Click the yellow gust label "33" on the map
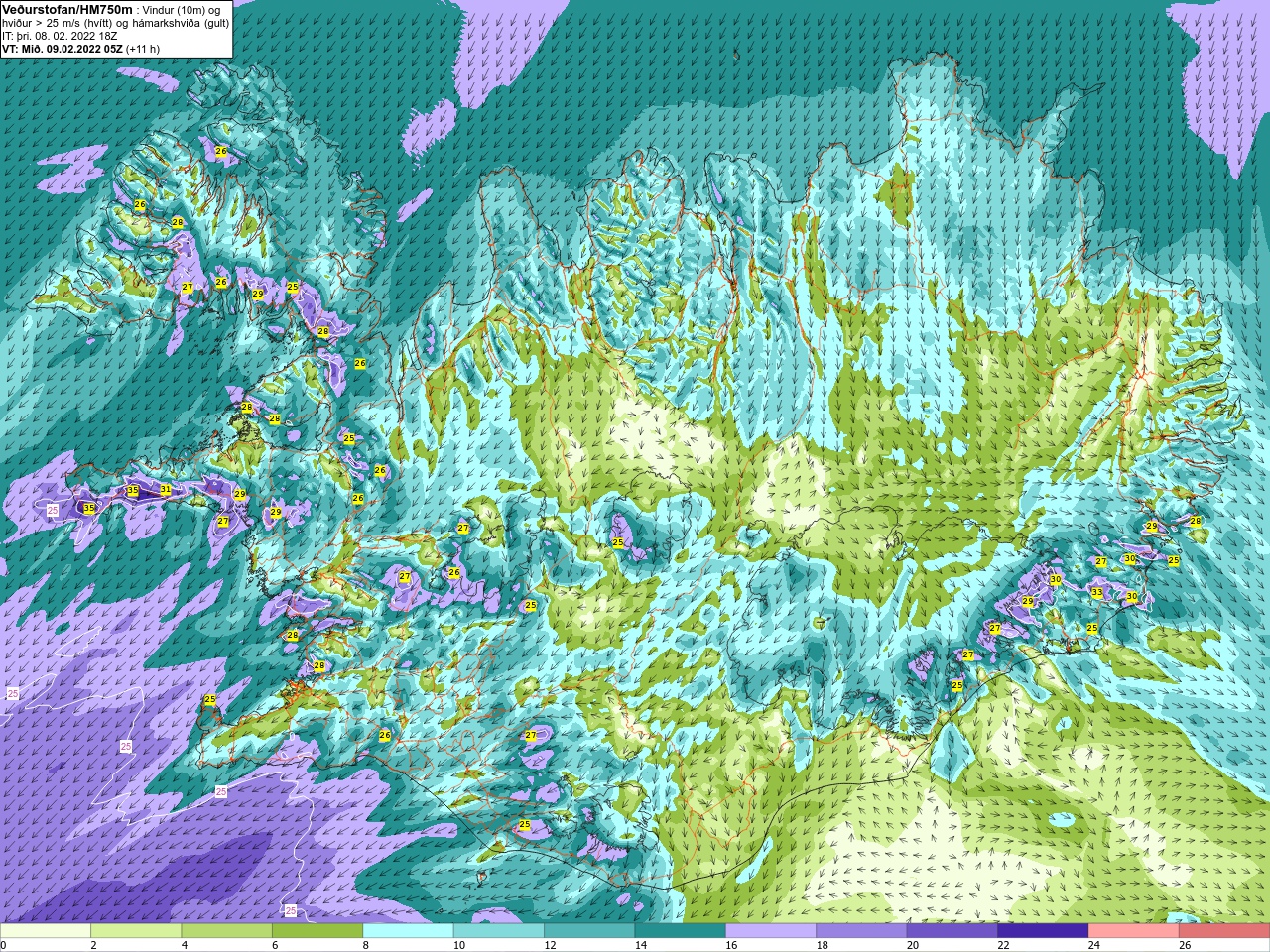This screenshot has width=1270, height=952. click(x=1096, y=593)
